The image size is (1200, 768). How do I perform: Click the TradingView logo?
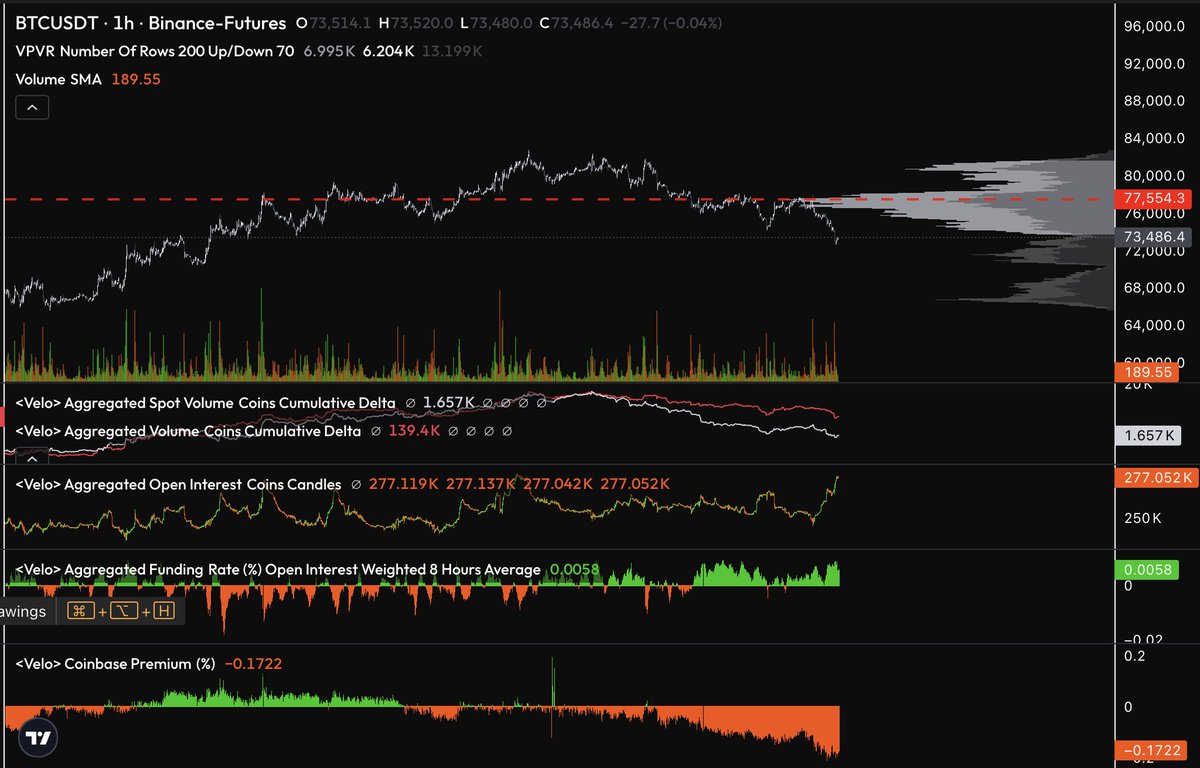38,739
